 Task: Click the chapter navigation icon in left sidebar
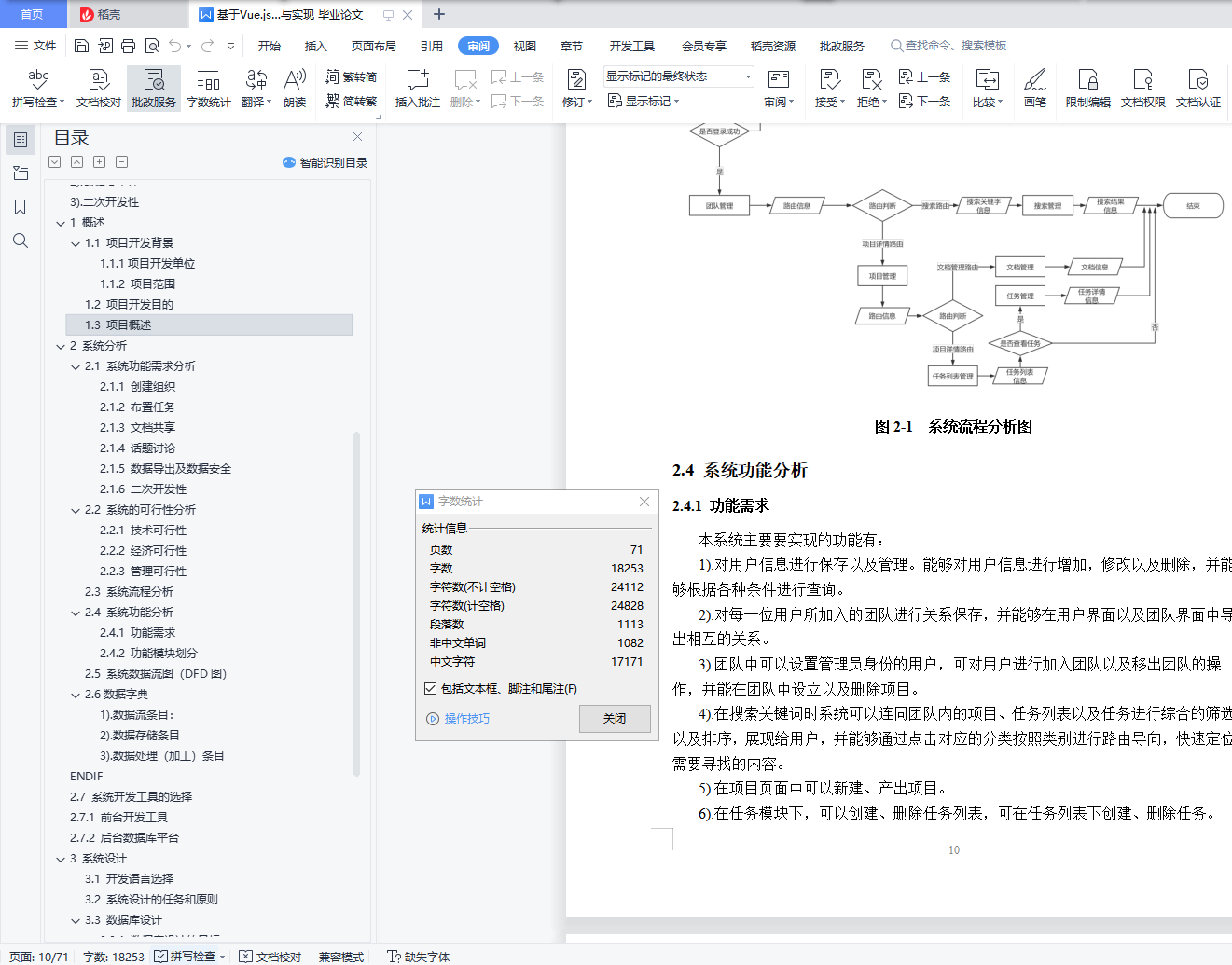click(x=21, y=173)
